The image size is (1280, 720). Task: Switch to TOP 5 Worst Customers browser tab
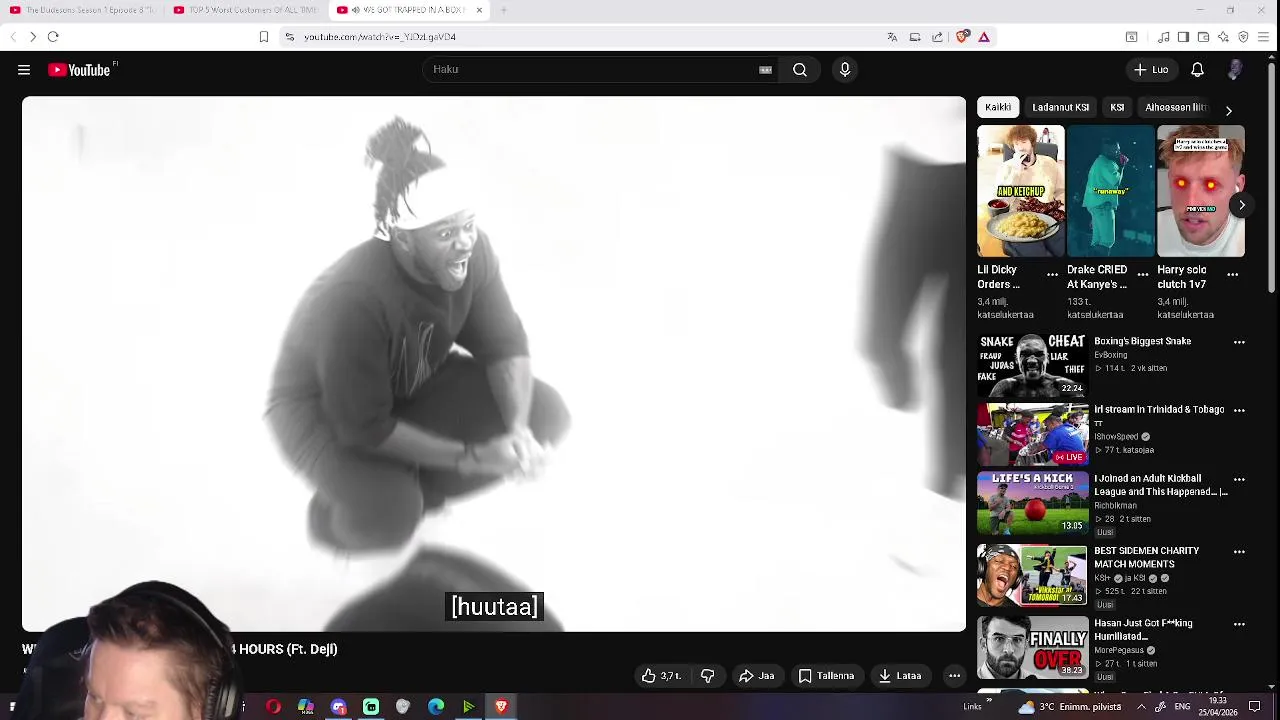coord(246,10)
